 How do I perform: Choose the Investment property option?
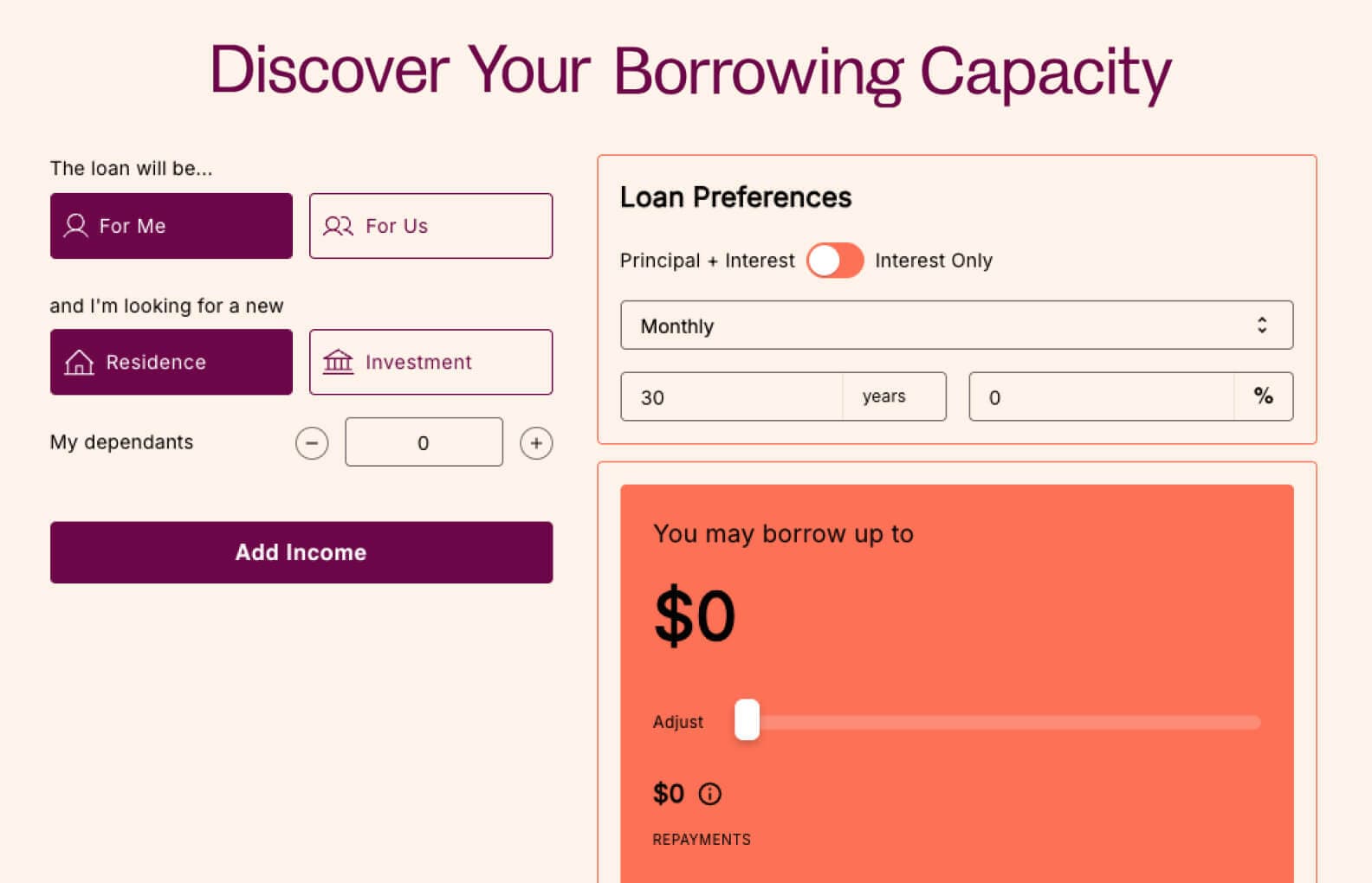click(x=430, y=362)
